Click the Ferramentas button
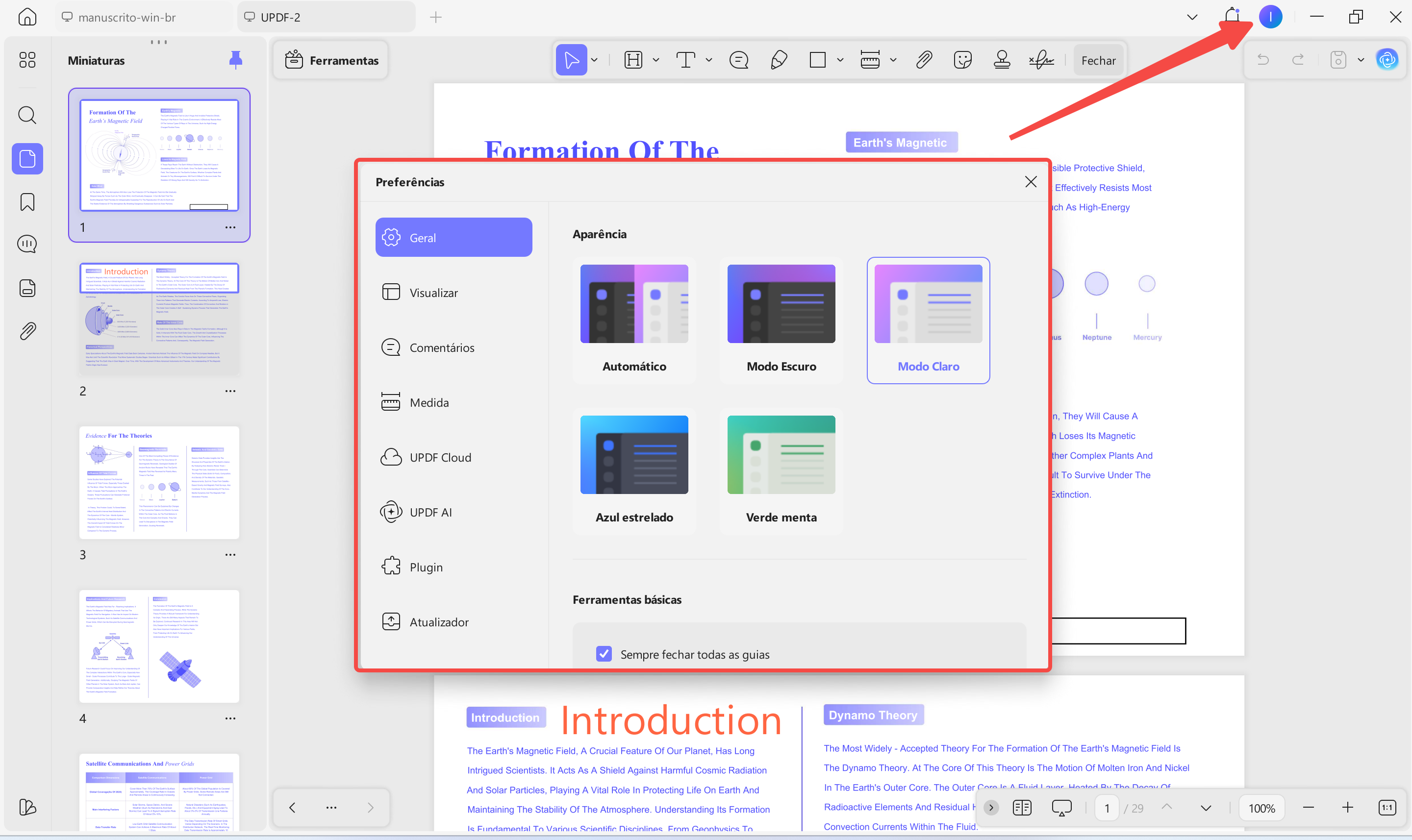This screenshot has height=840, width=1412. (331, 60)
